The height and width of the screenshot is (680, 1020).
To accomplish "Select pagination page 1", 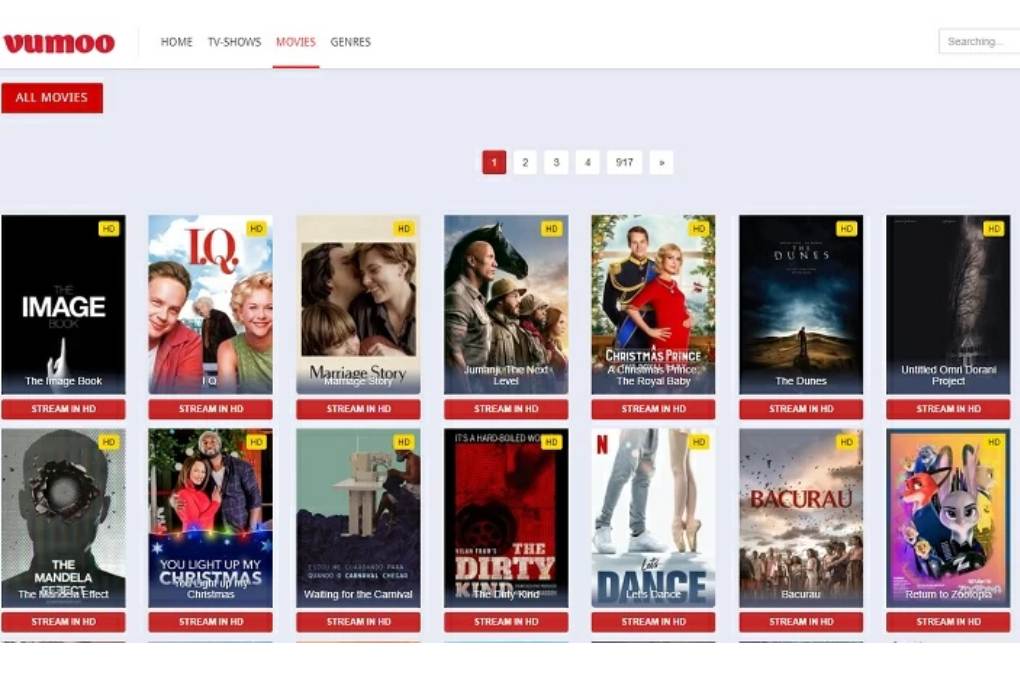I will pos(494,162).
